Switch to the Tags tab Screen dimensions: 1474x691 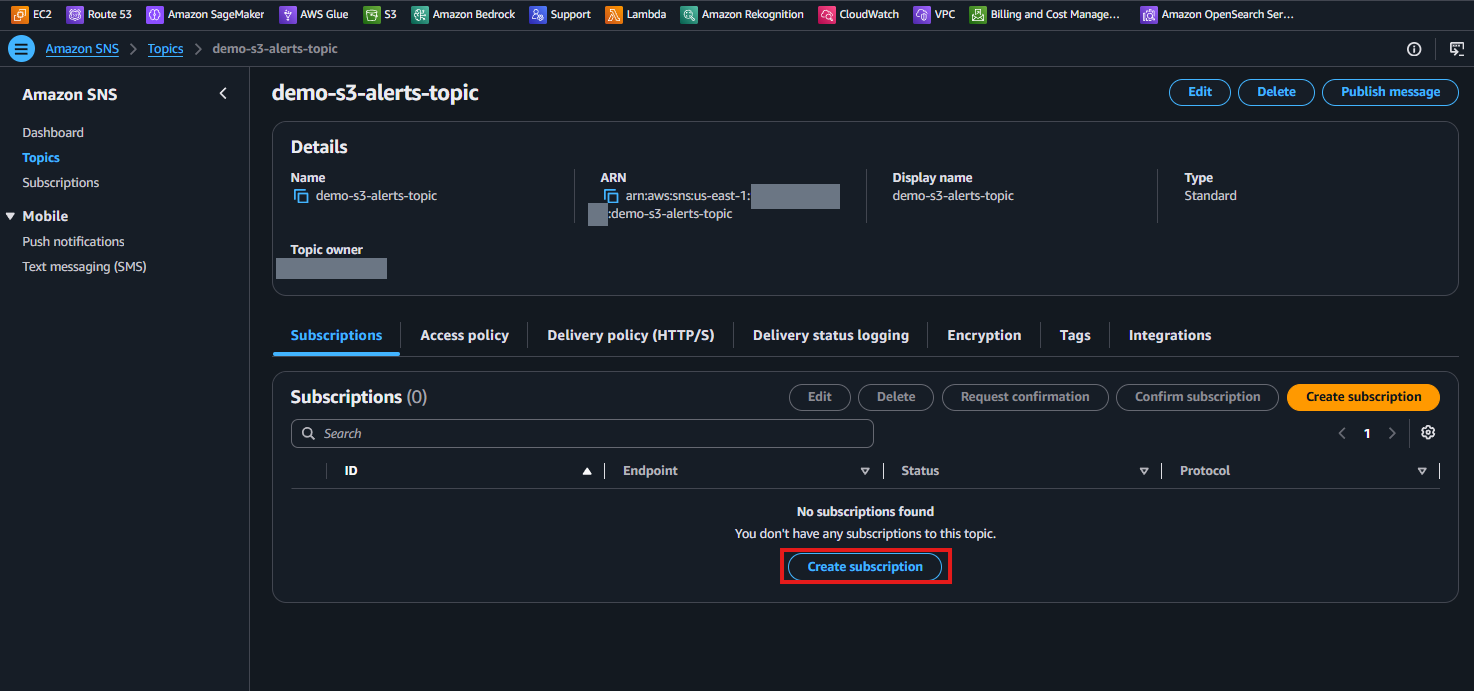tap(1075, 335)
